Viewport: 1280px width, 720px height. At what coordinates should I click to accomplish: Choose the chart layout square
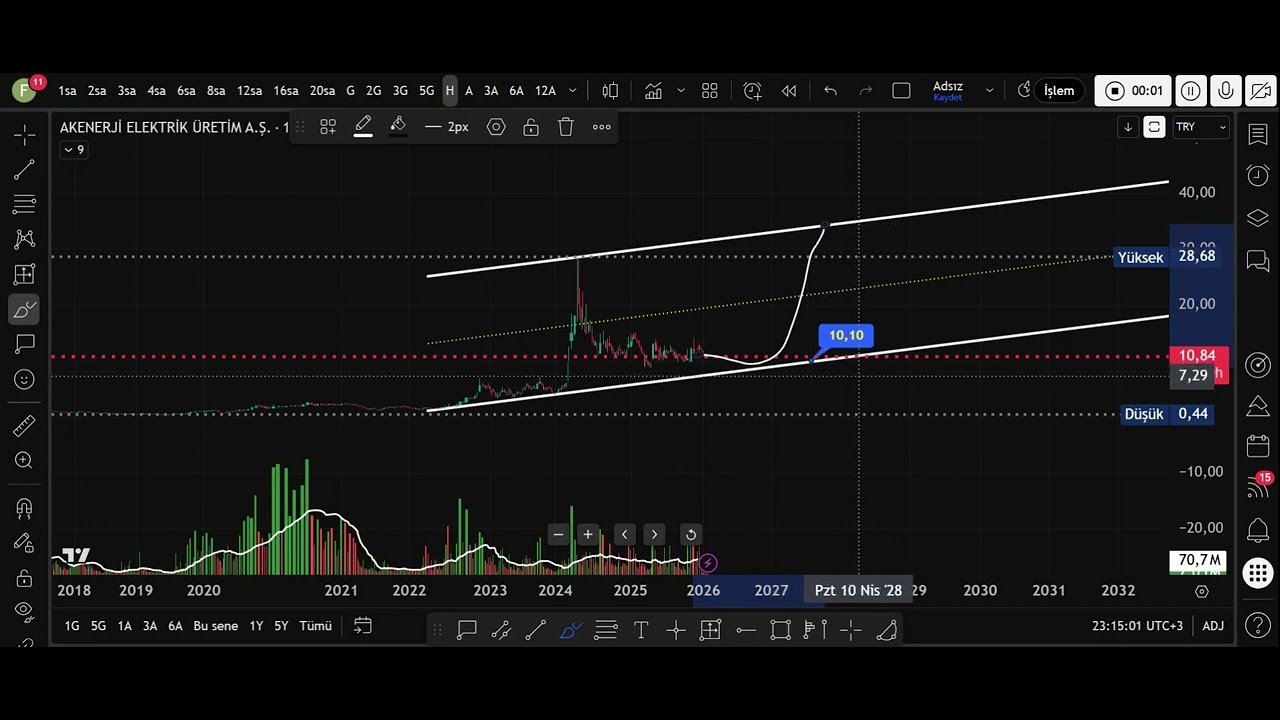[x=901, y=91]
